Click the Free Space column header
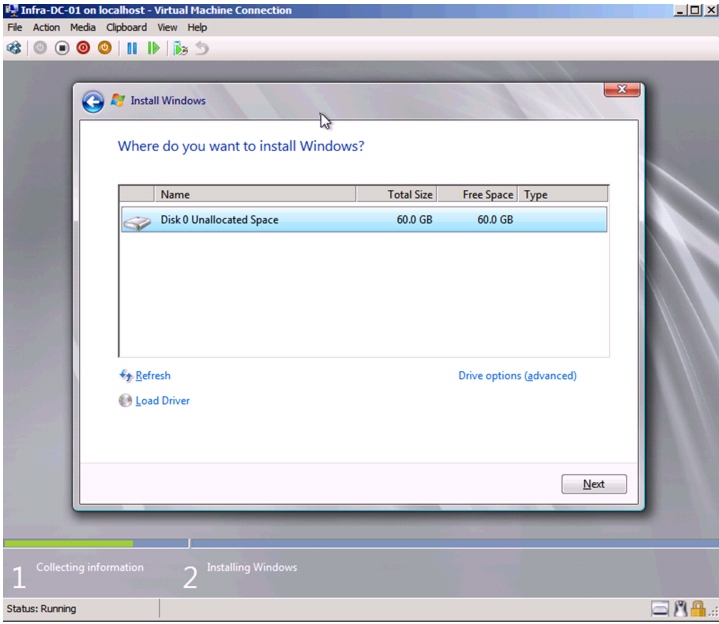 477,194
